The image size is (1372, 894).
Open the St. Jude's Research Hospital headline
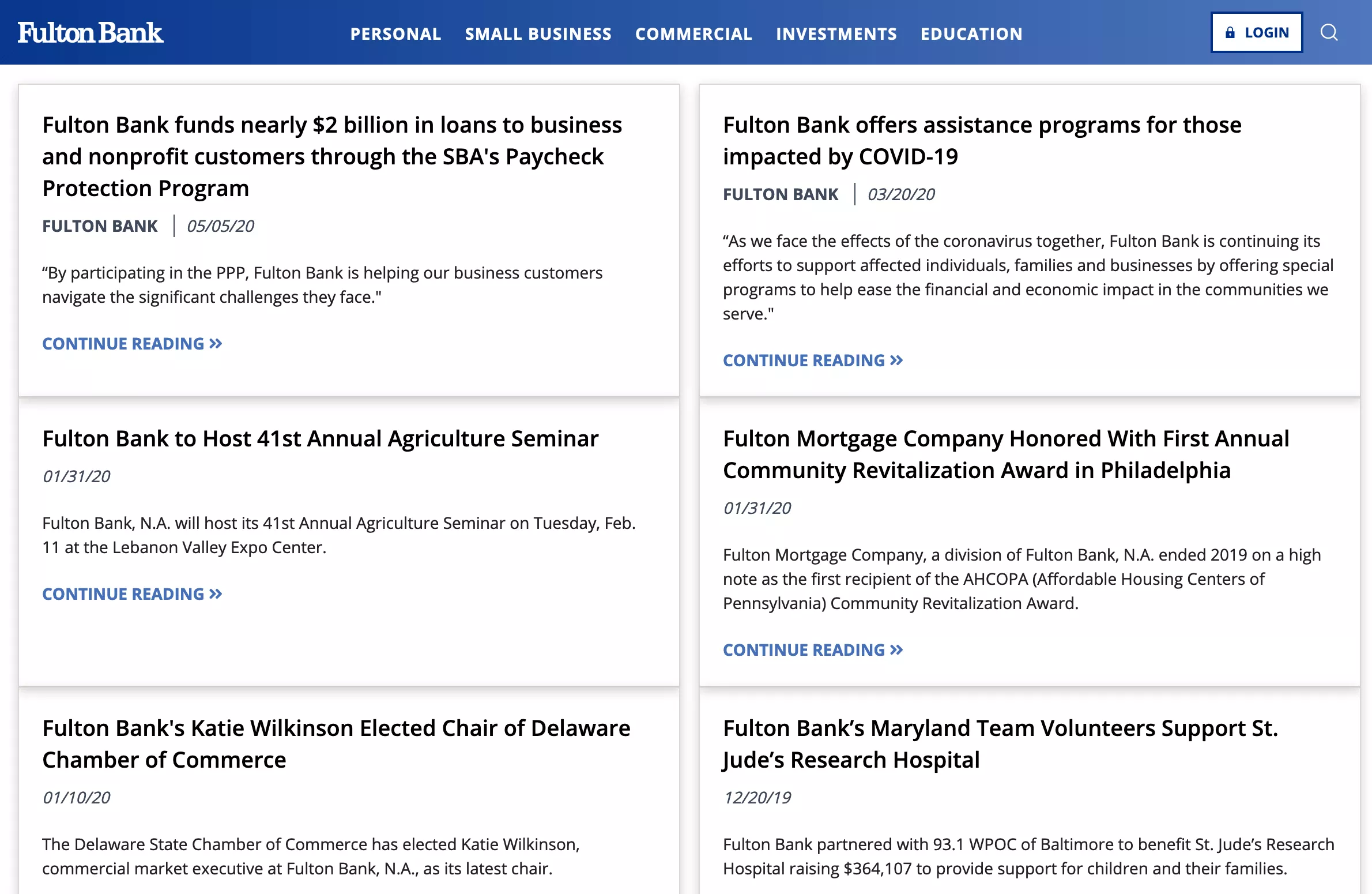(x=1000, y=744)
